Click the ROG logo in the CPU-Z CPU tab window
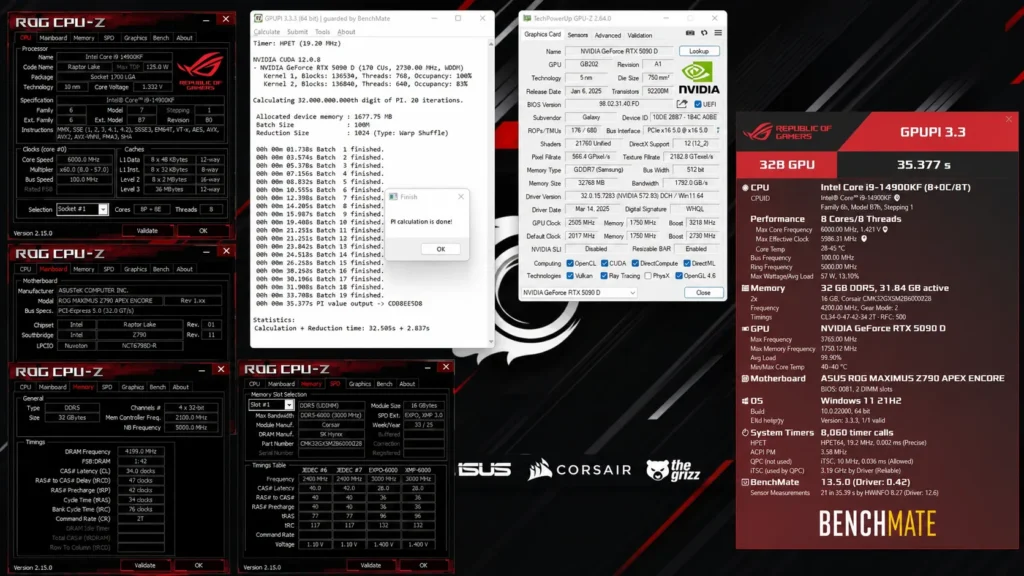The width and height of the screenshot is (1024, 576). pos(200,71)
